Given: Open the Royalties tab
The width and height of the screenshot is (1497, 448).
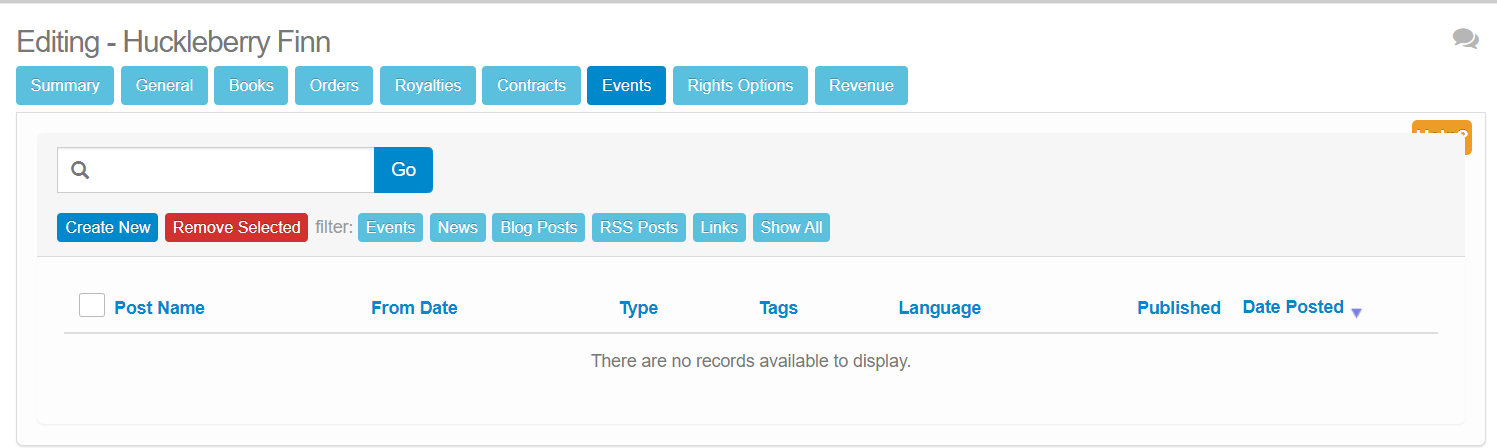Looking at the screenshot, I should click(428, 85).
